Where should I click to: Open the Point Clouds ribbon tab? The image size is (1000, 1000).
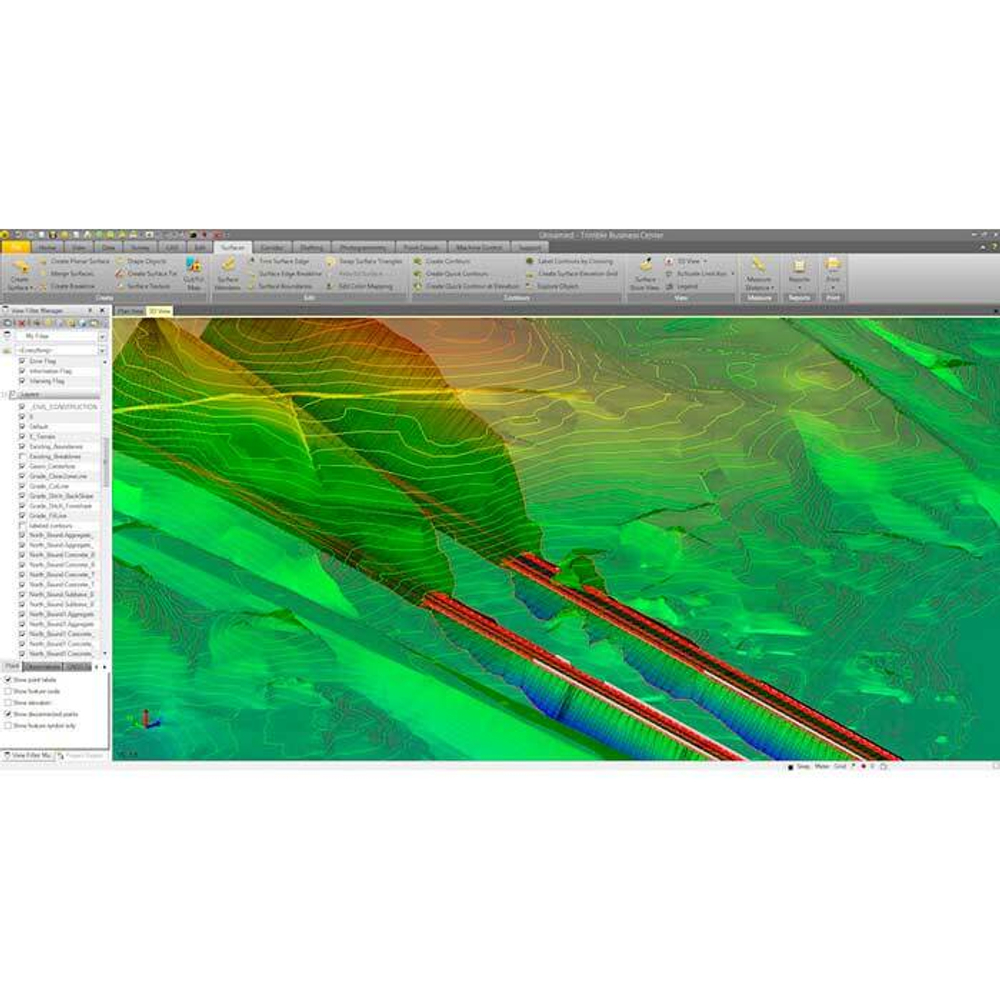click(x=421, y=247)
